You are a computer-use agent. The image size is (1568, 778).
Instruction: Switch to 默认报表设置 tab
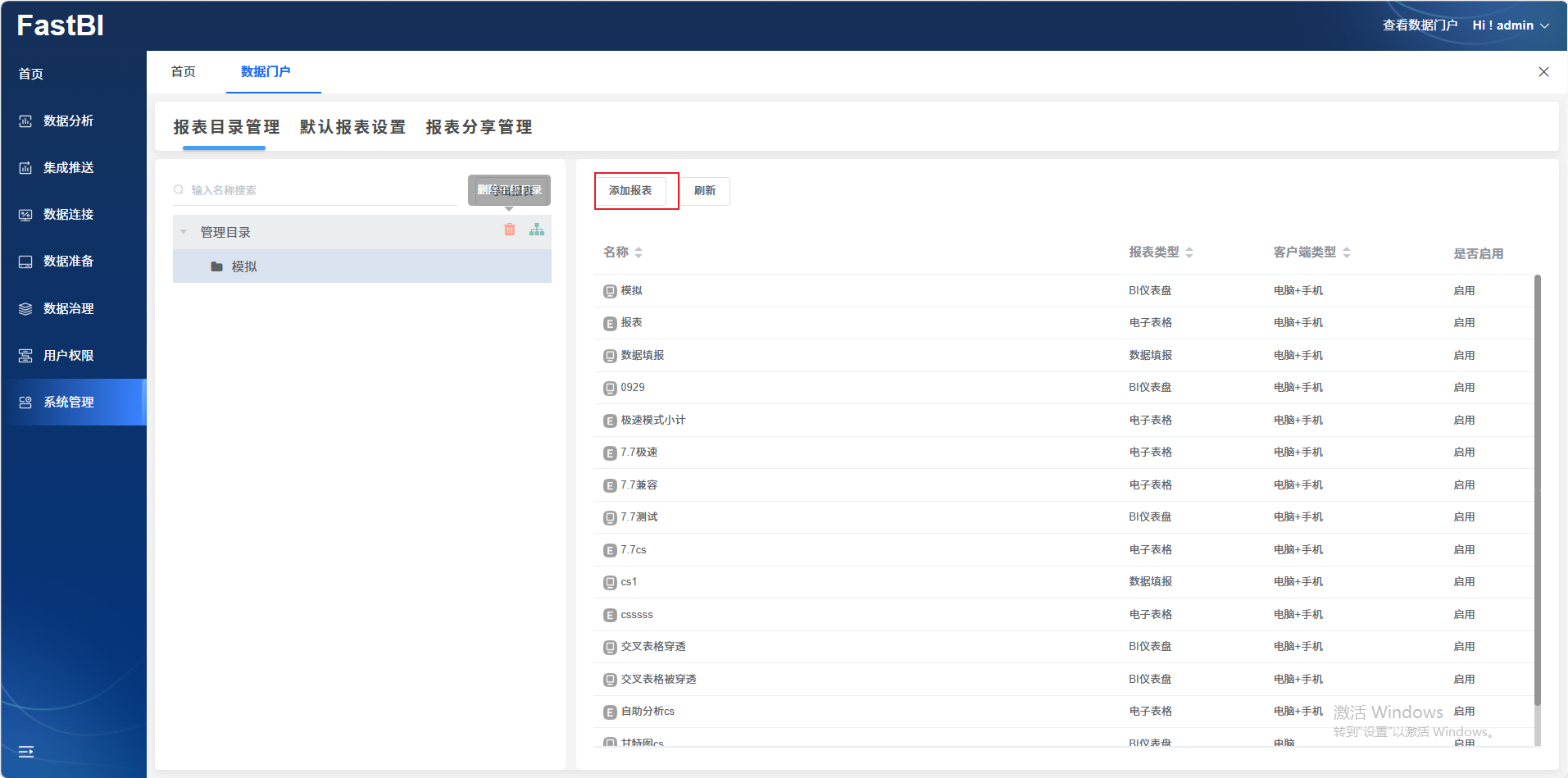352,127
